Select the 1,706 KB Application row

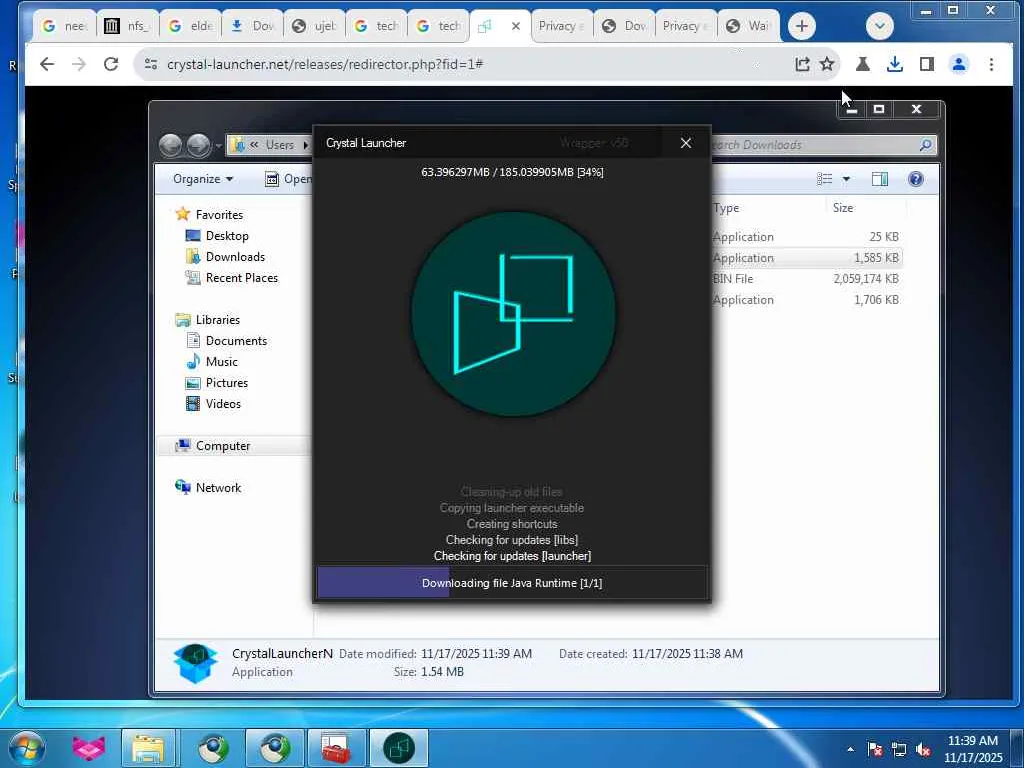tap(807, 299)
